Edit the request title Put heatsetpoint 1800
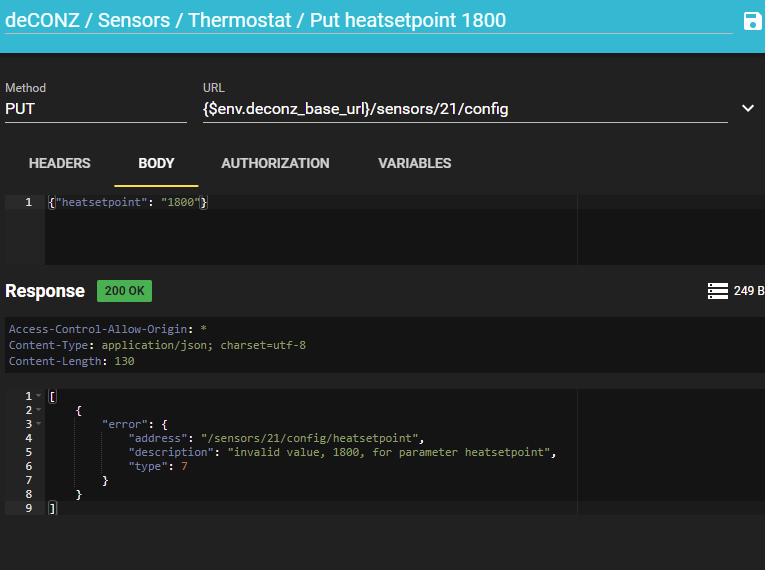This screenshot has width=765, height=570. coord(368,20)
